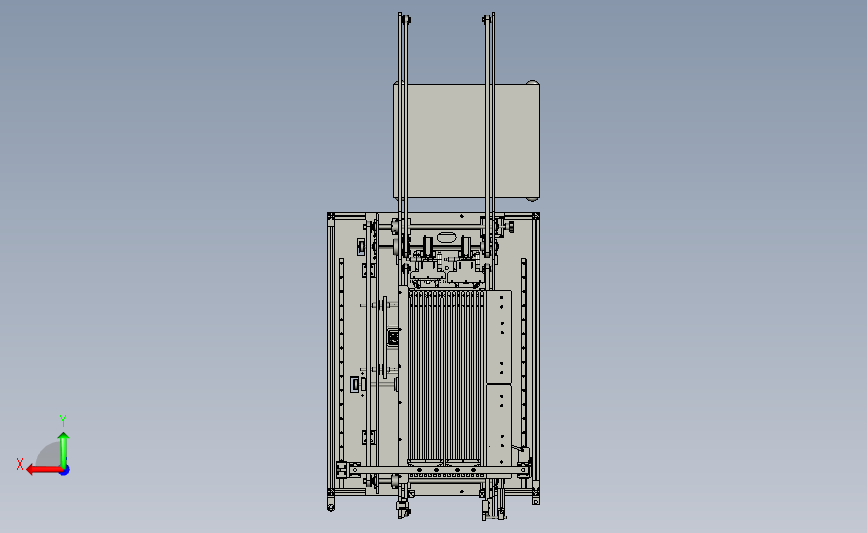
Task: Click the blue Z origin ball of triad
Action: click(65, 471)
